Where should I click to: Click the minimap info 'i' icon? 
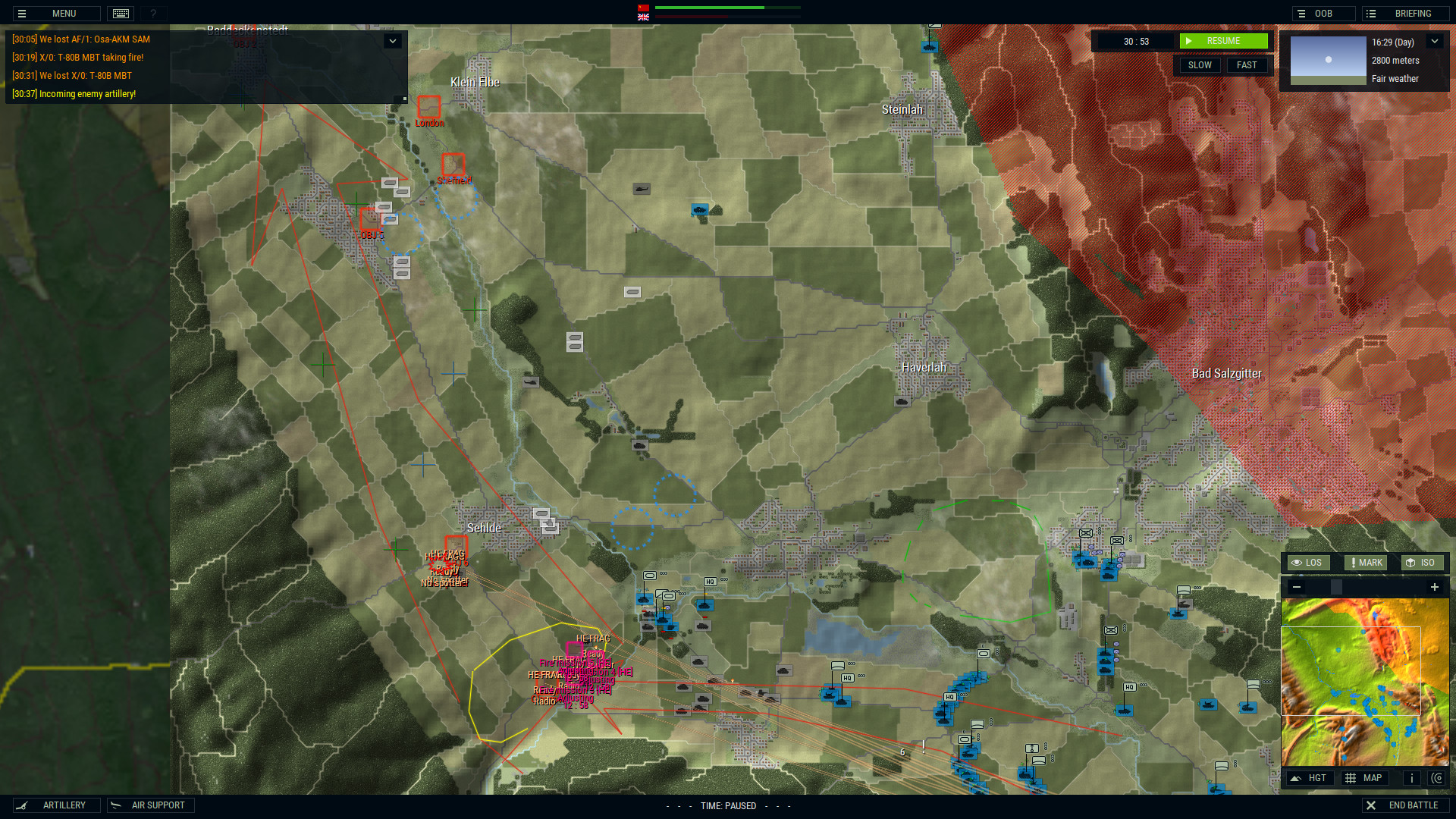[1411, 778]
